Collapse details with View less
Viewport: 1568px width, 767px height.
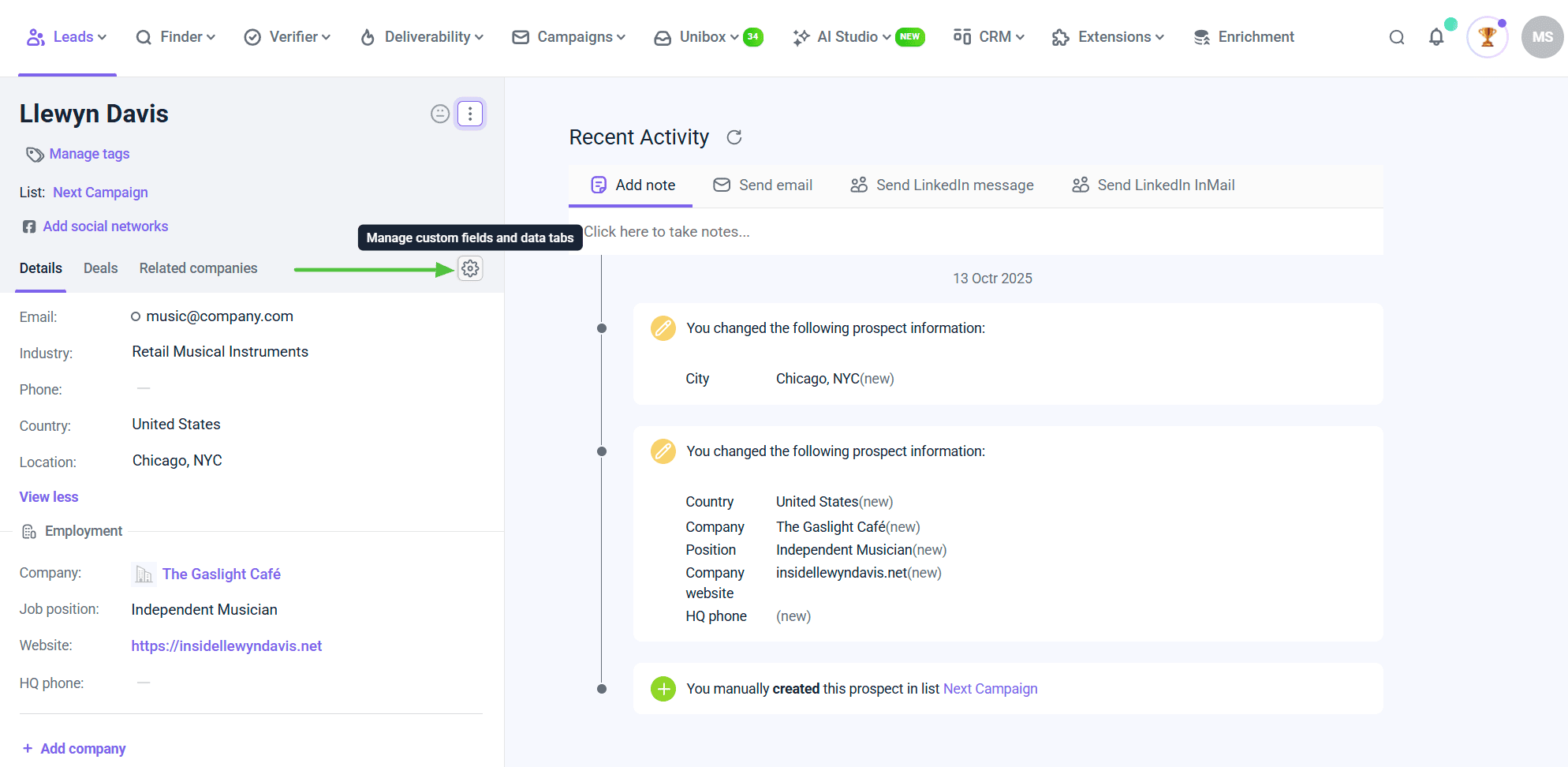[x=49, y=497]
